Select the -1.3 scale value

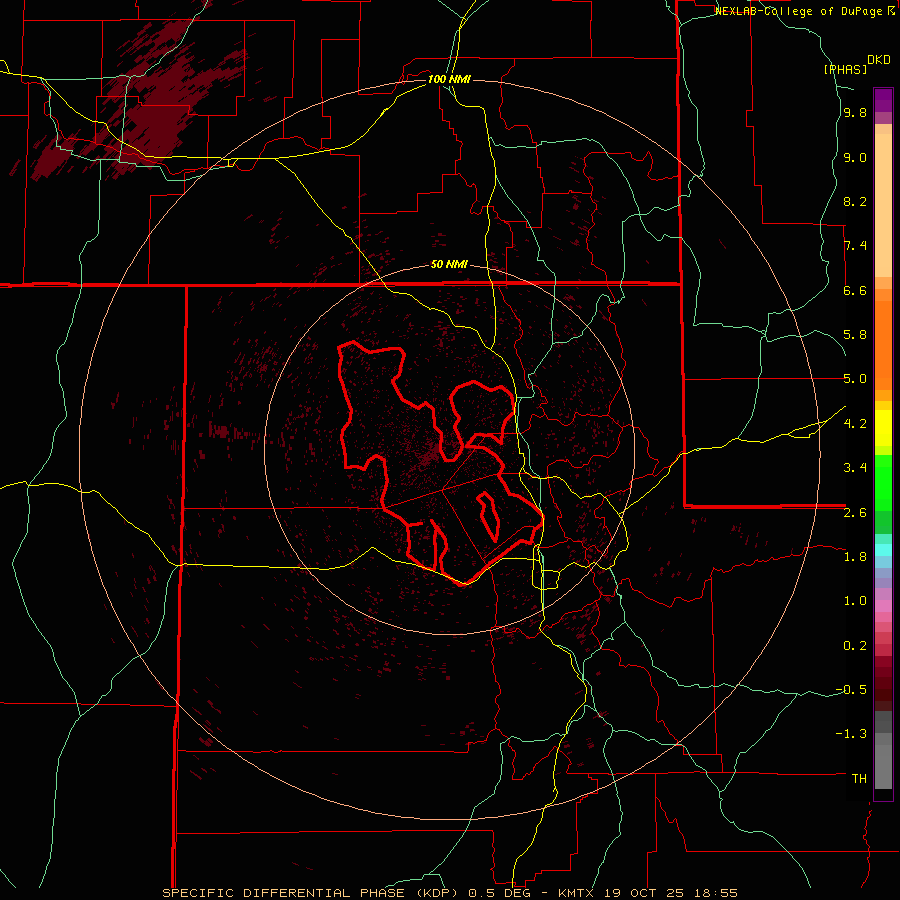pyautogui.click(x=851, y=734)
